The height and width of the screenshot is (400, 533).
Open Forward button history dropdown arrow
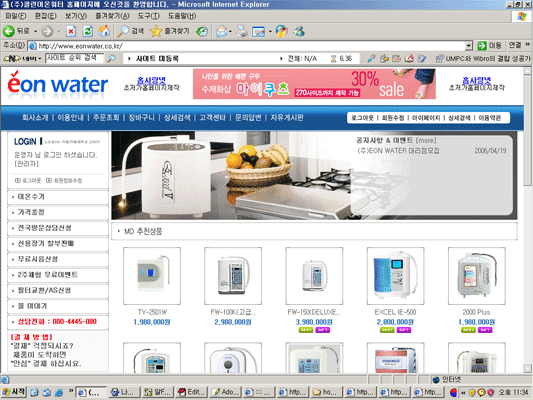point(58,31)
